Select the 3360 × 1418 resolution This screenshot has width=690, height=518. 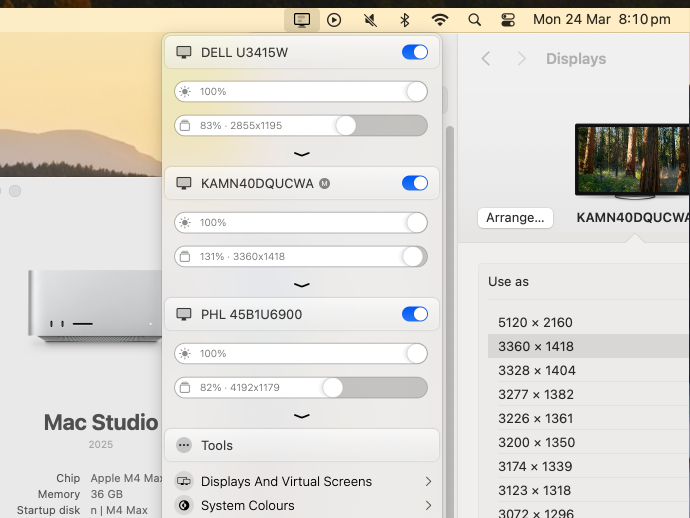pyautogui.click(x=589, y=346)
